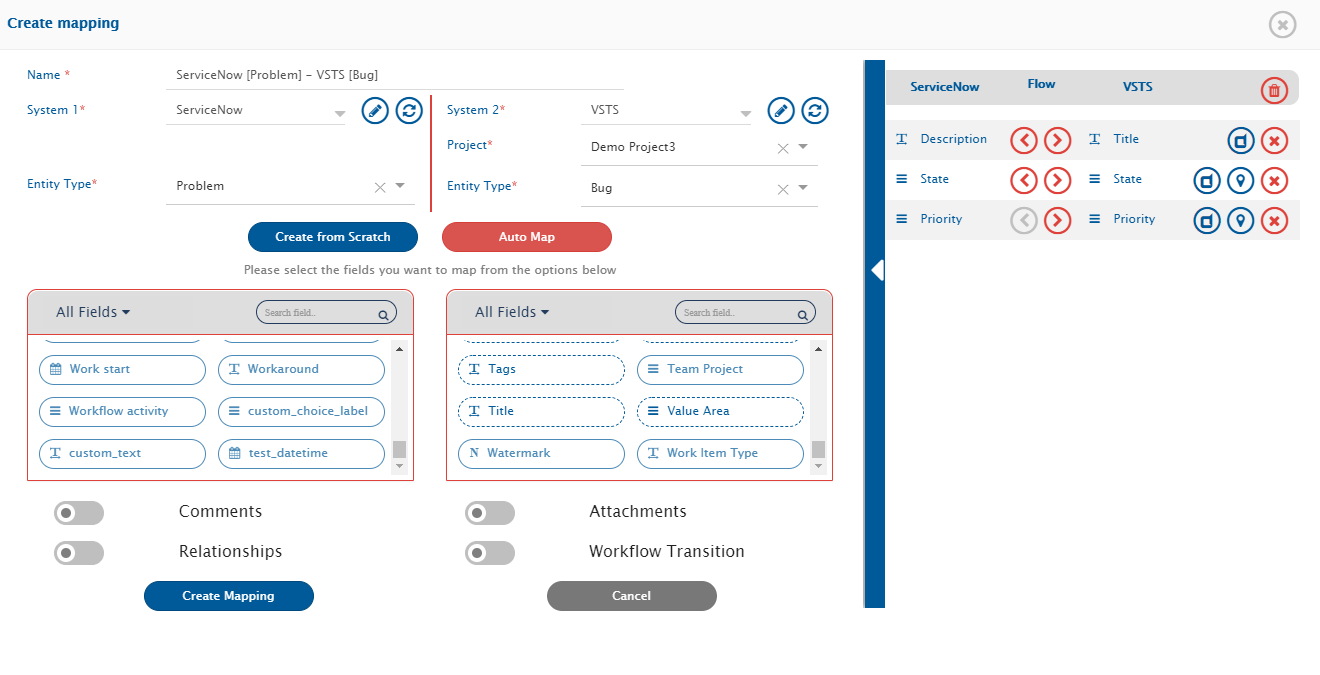Click the right flow arrow for State mapping
The image size is (1320, 675).
point(1057,180)
